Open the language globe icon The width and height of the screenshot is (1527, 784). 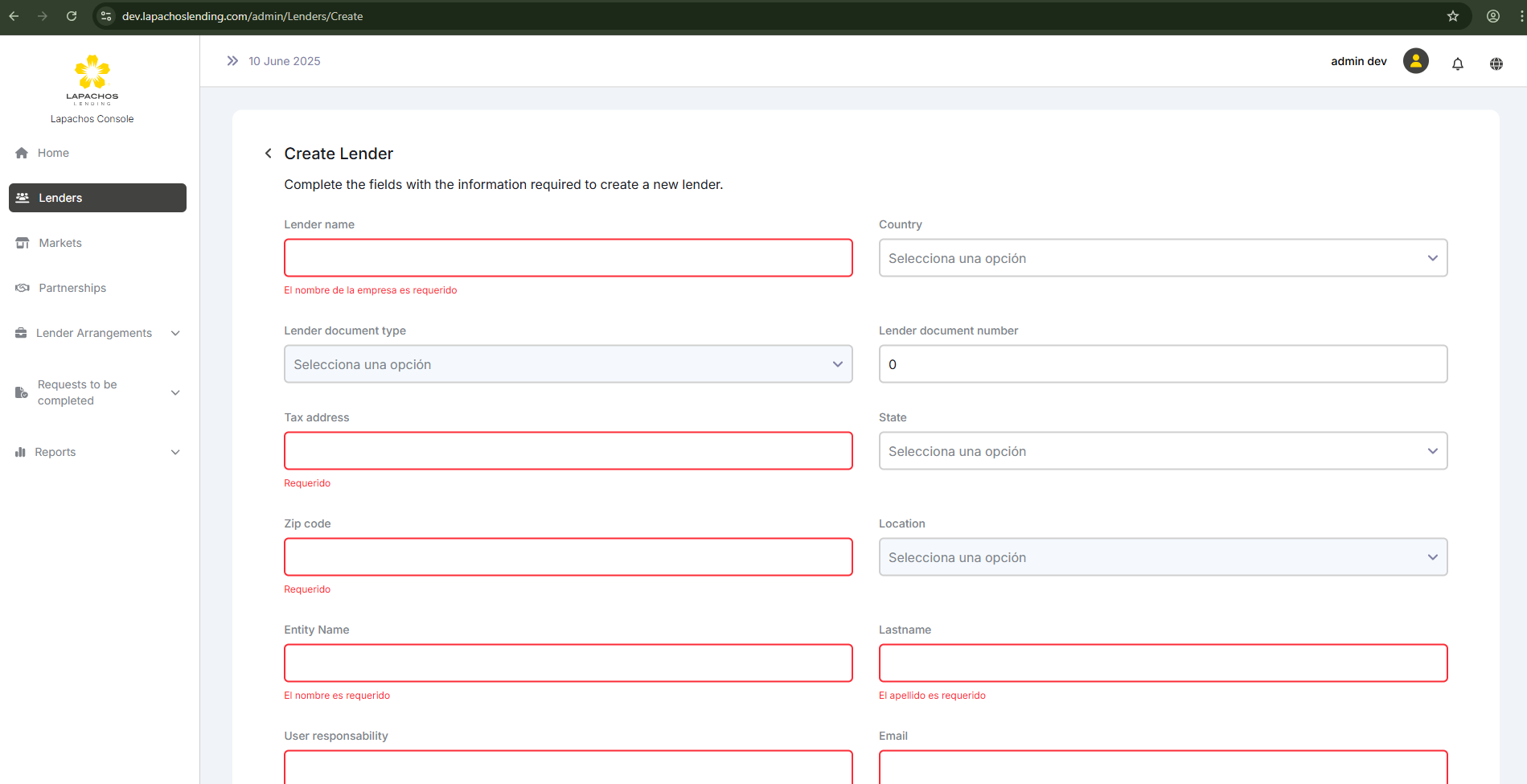[1496, 64]
